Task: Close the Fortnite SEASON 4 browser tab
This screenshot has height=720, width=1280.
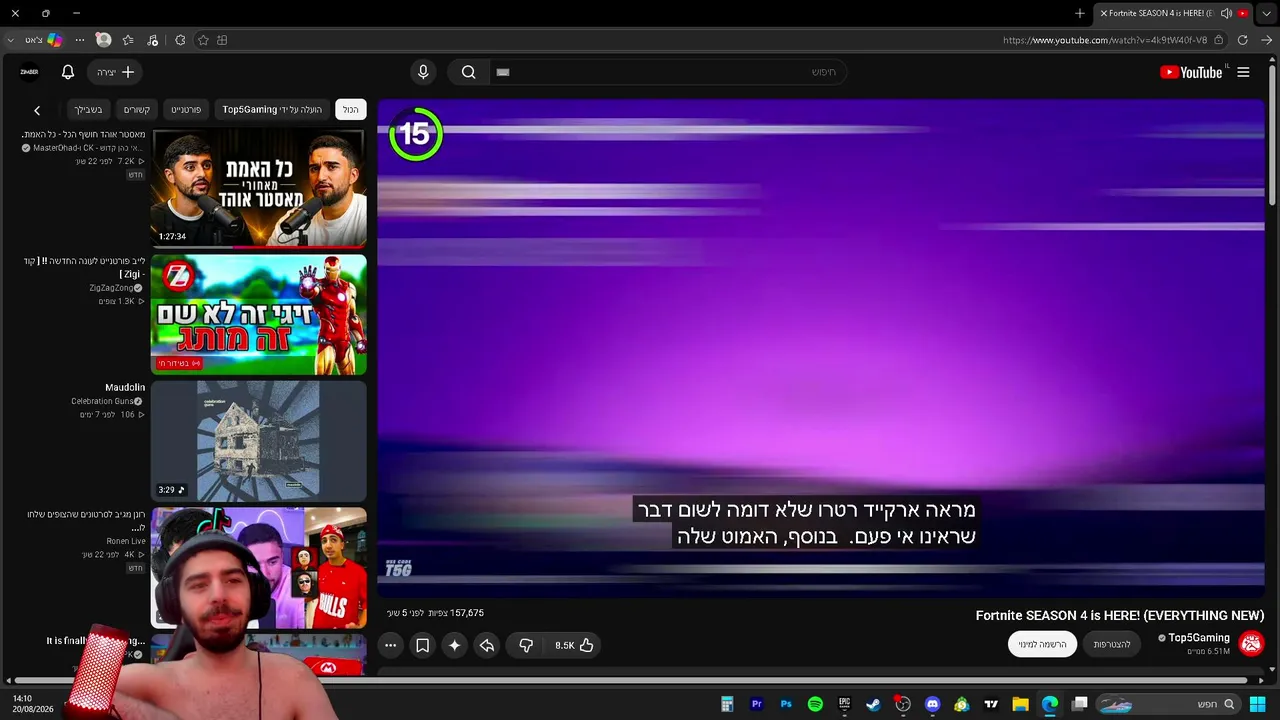Action: point(1104,13)
